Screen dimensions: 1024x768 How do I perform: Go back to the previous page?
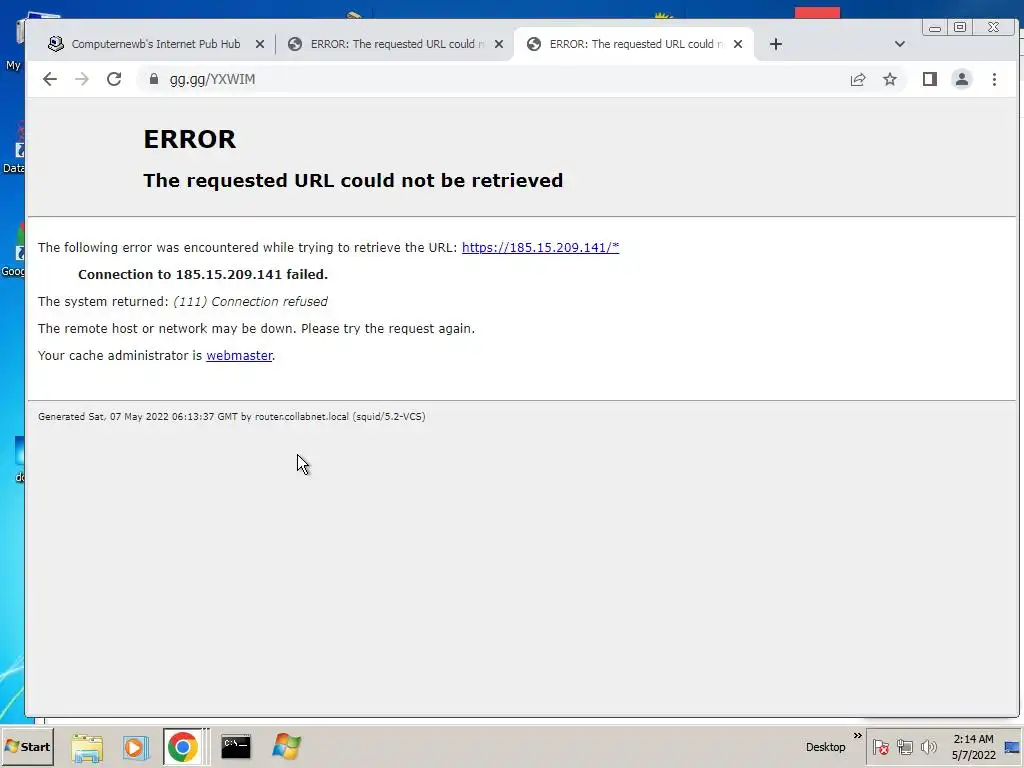pos(50,79)
